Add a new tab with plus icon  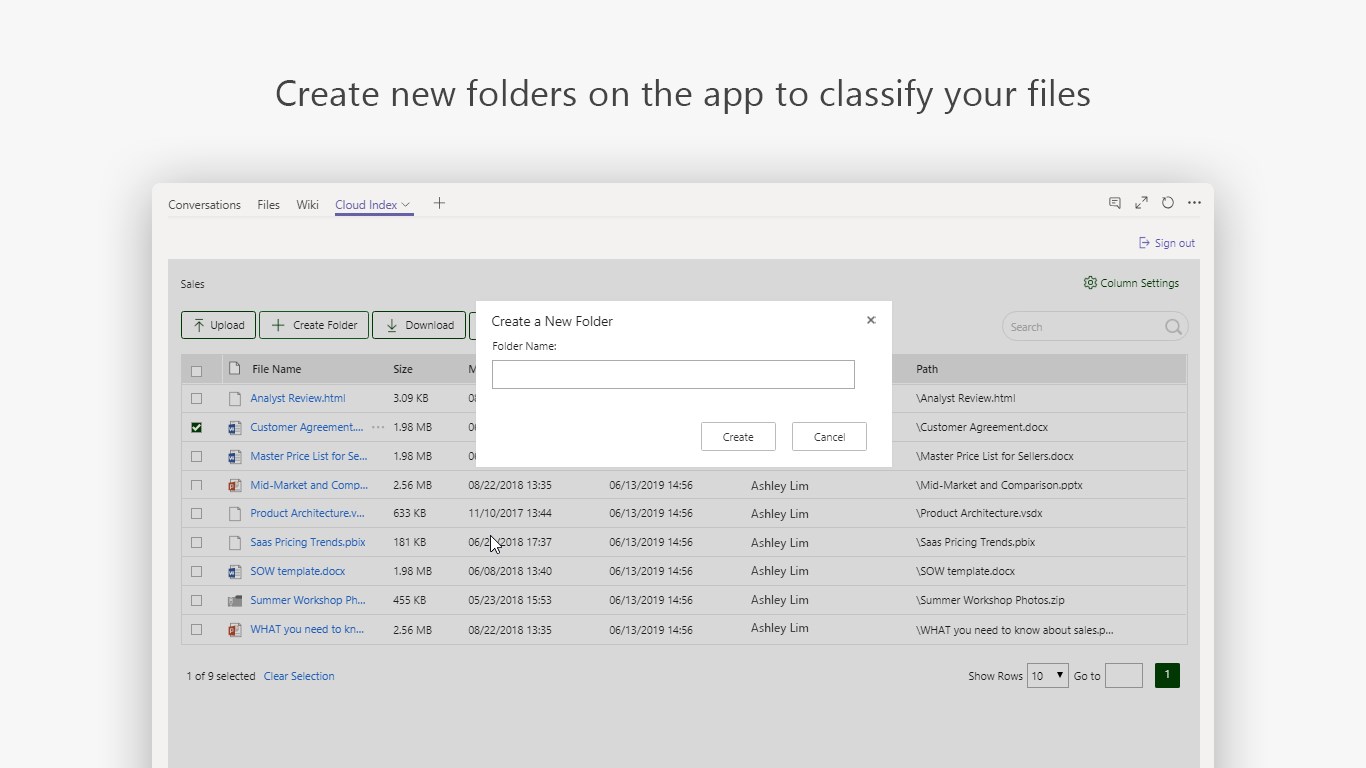tap(439, 203)
